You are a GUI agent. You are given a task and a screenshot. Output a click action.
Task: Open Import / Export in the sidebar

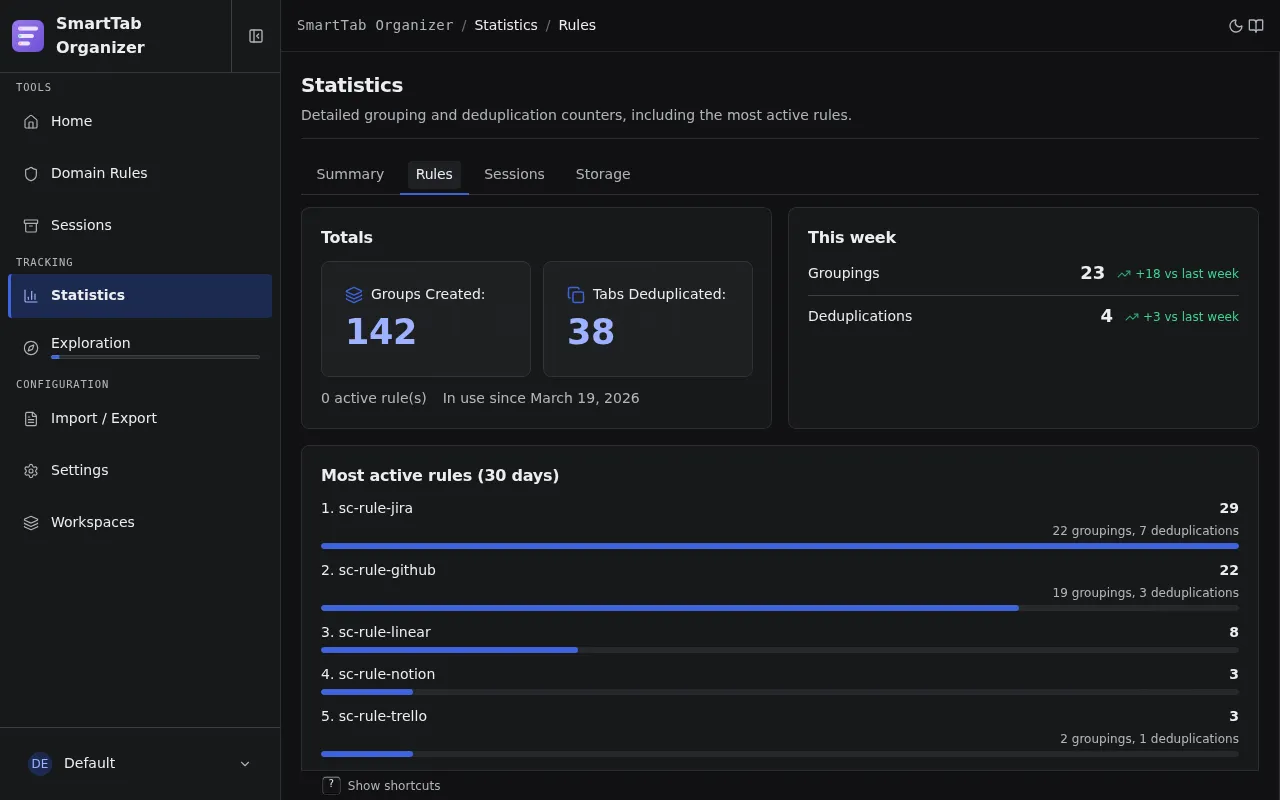(140, 418)
